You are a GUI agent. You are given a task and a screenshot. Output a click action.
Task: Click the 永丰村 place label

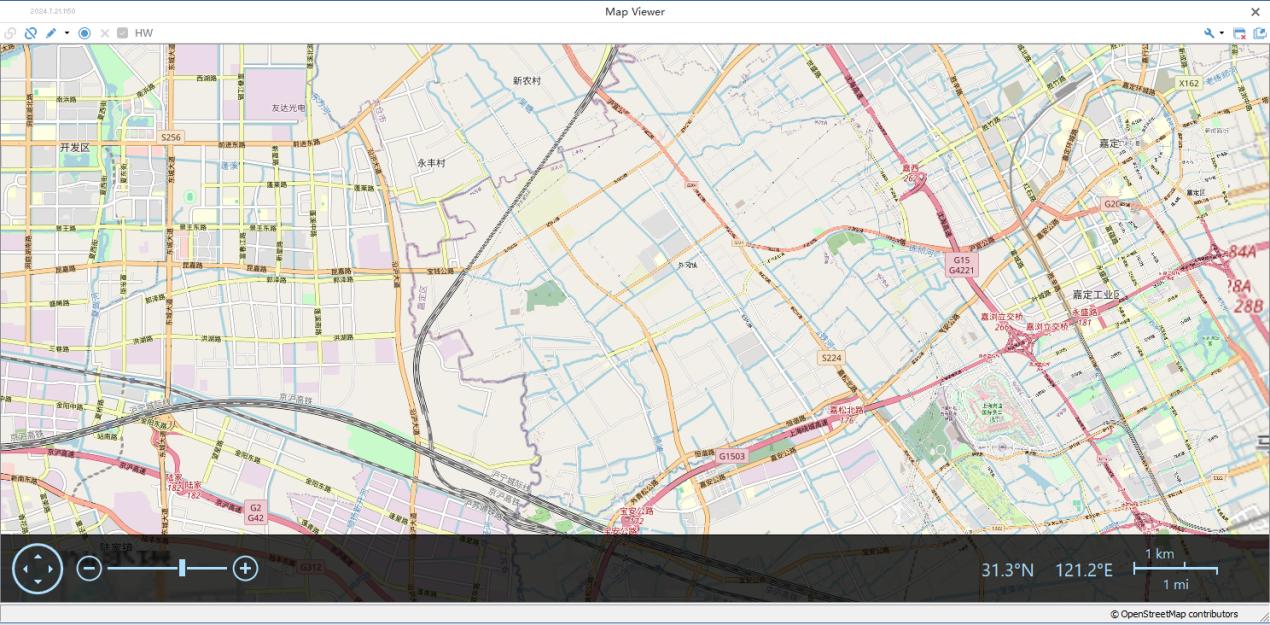click(431, 162)
